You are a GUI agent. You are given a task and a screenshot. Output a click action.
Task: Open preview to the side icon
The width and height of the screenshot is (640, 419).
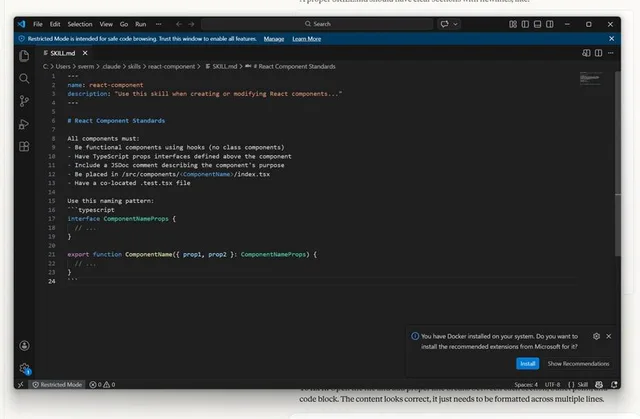[x=586, y=53]
